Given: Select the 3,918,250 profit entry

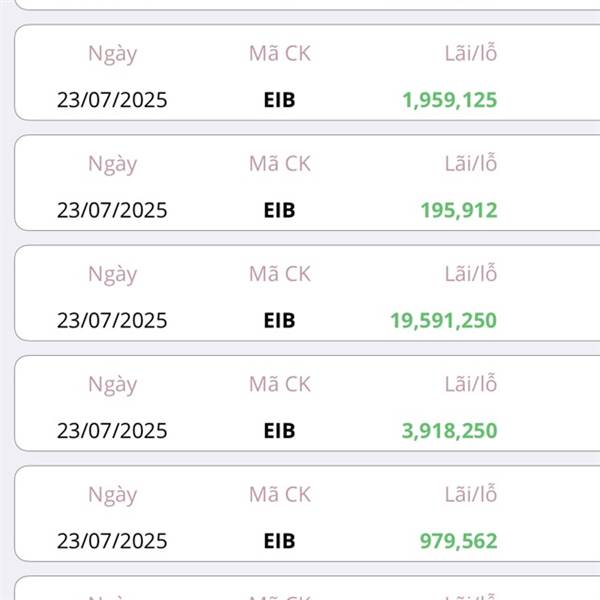Looking at the screenshot, I should point(449,431).
